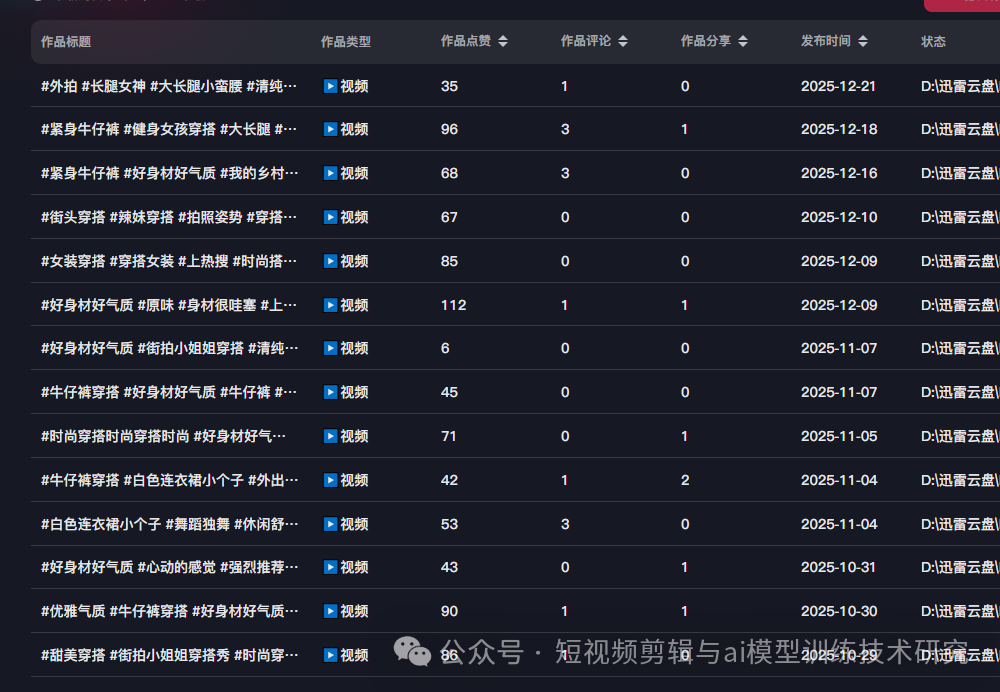
Task: Click publish date 2025-10-30
Action: click(x=839, y=611)
